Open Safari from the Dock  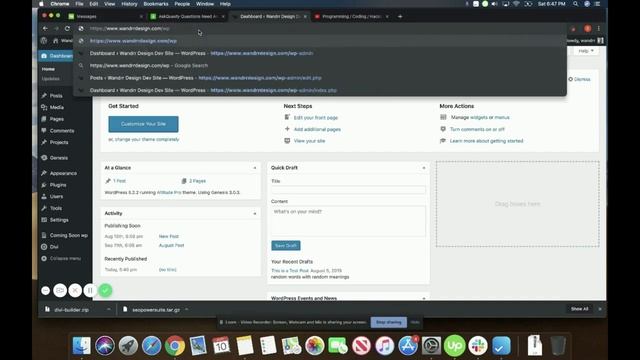[151, 346]
